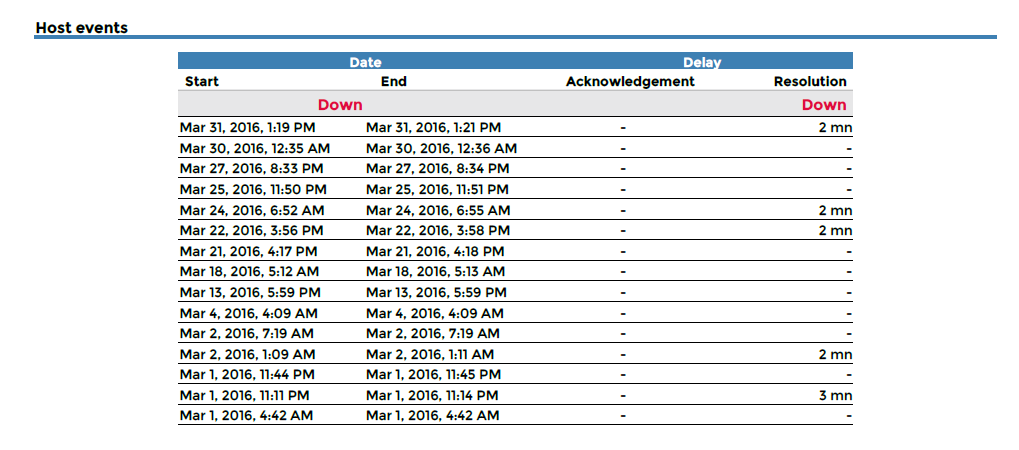1019x450 pixels.
Task: Select the Delay column group header
Action: [x=701, y=62]
